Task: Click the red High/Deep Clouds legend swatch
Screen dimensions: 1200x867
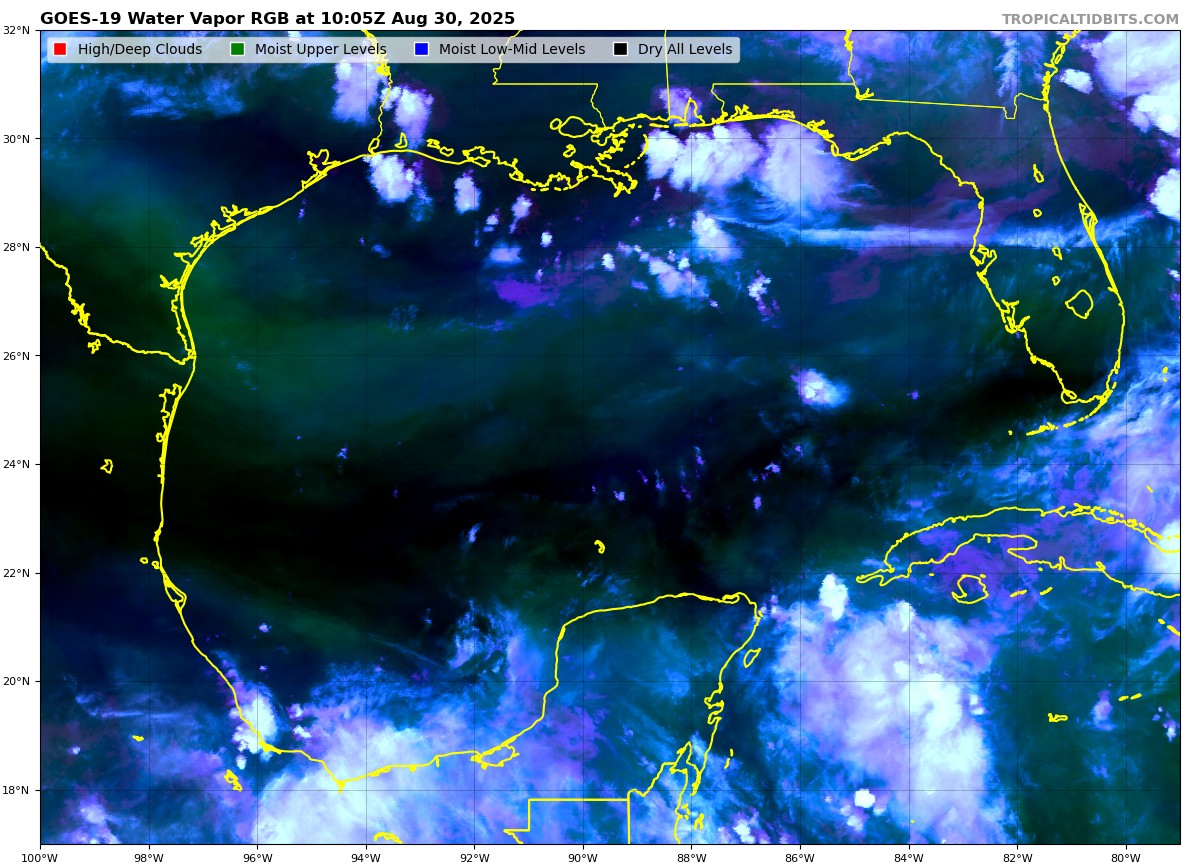Action: [x=60, y=49]
